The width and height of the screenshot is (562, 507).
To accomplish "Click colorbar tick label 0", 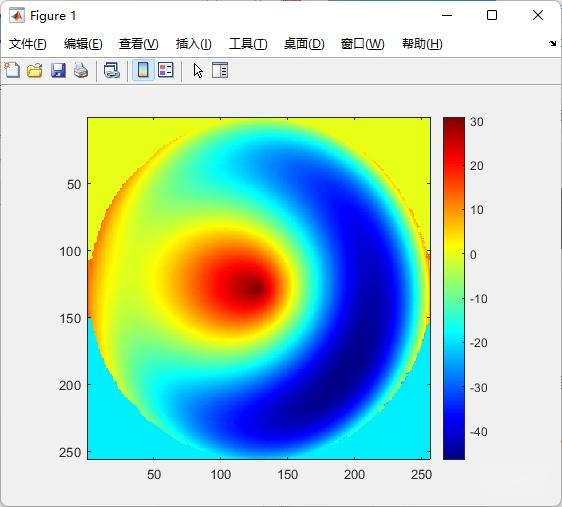I will point(473,255).
